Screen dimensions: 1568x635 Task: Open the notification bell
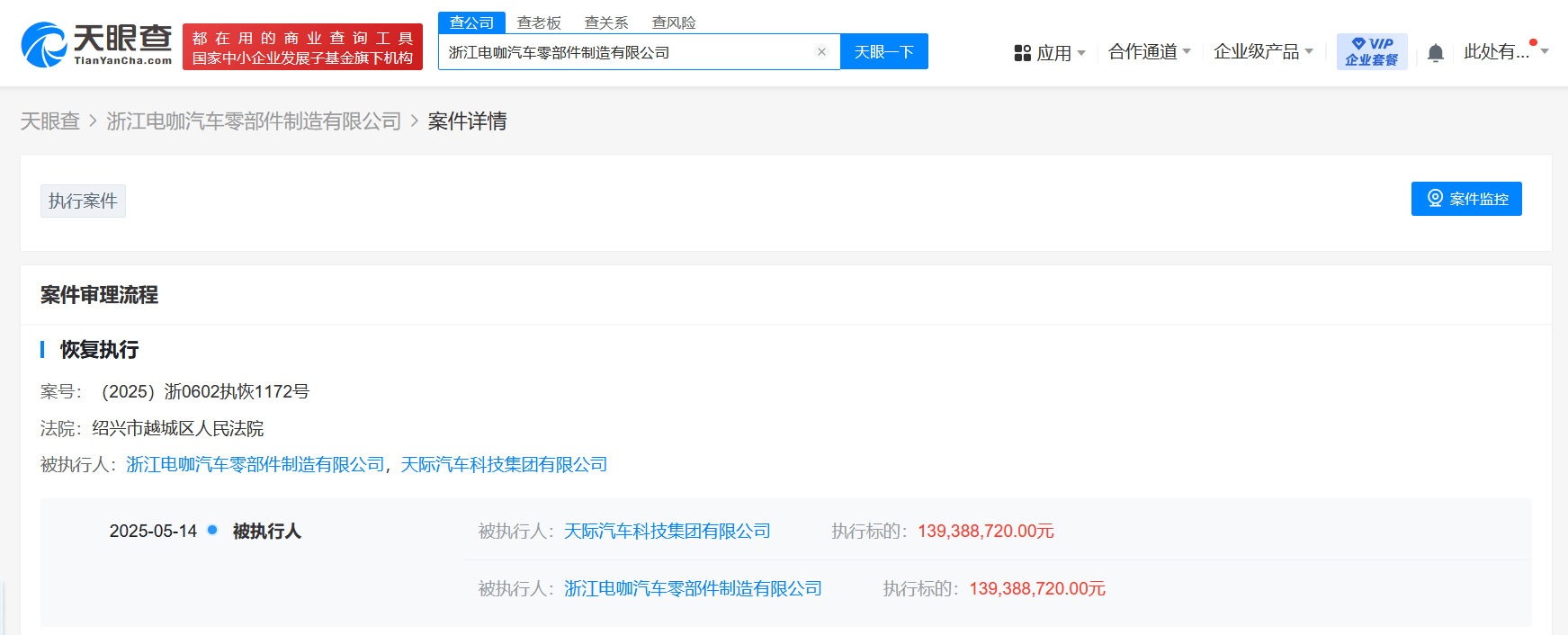[x=1436, y=53]
